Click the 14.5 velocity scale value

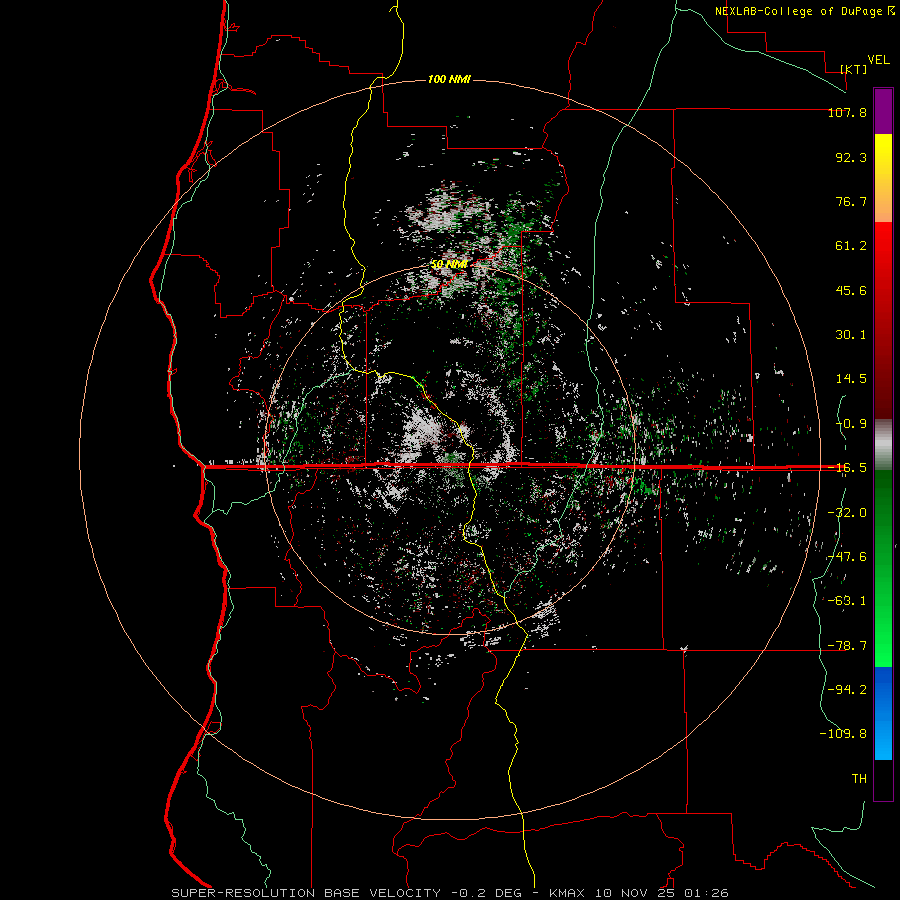[851, 379]
